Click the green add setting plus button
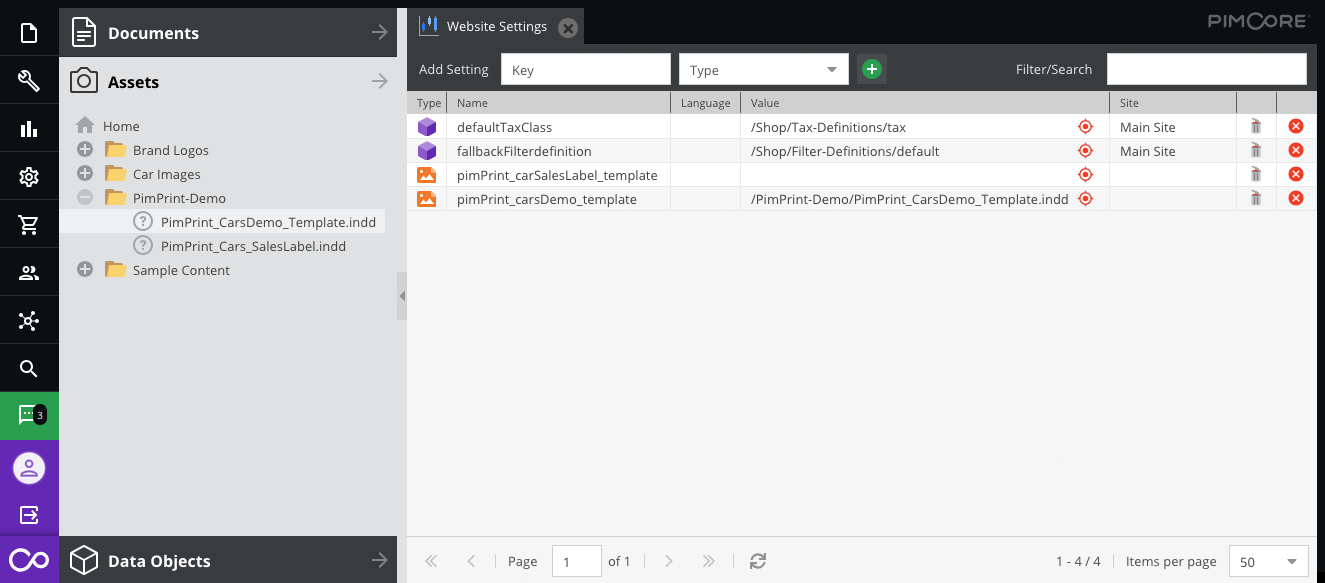1325x583 pixels. click(x=872, y=69)
